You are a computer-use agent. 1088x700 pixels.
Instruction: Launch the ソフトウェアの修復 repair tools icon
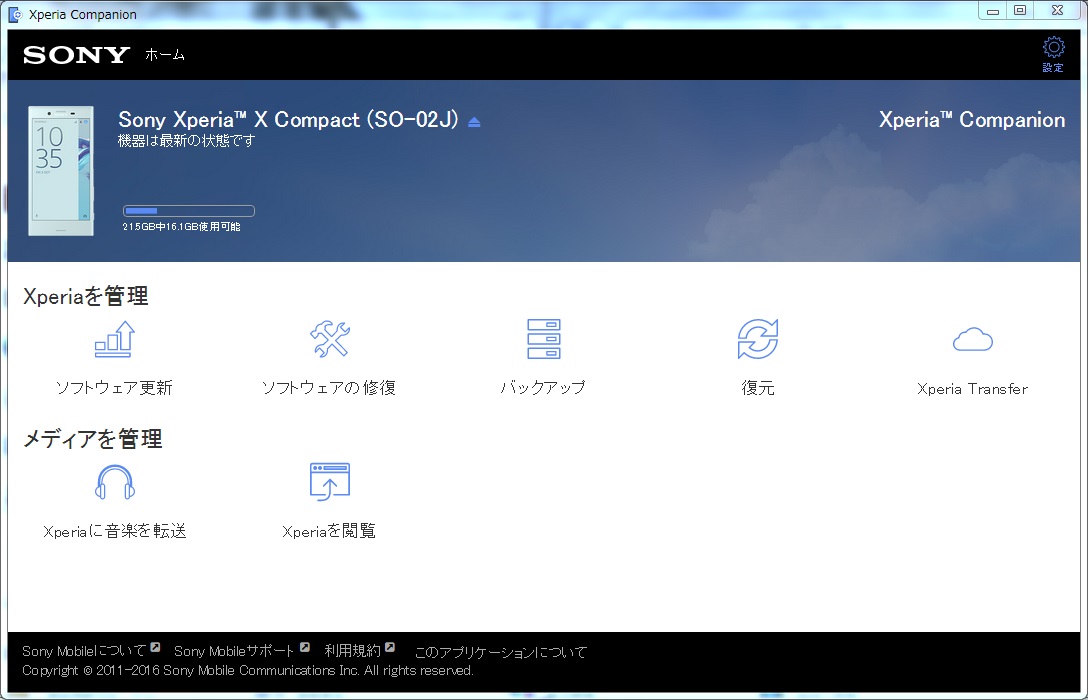pos(330,339)
